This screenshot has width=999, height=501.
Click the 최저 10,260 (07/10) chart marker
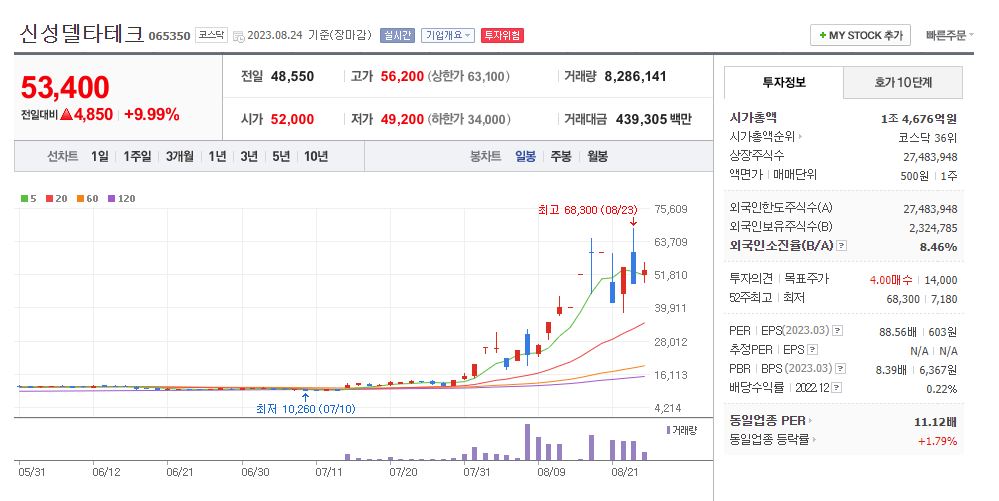[x=306, y=409]
